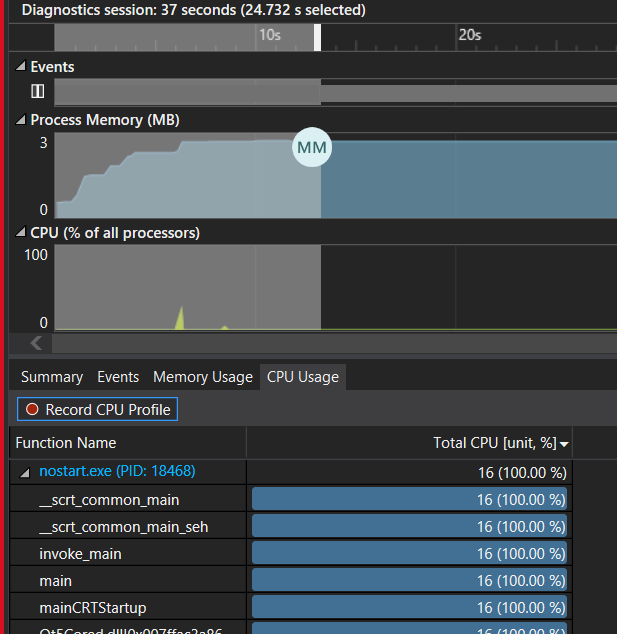This screenshot has width=617, height=634.
Task: Select the invoke_main function row
Action: click(80, 553)
